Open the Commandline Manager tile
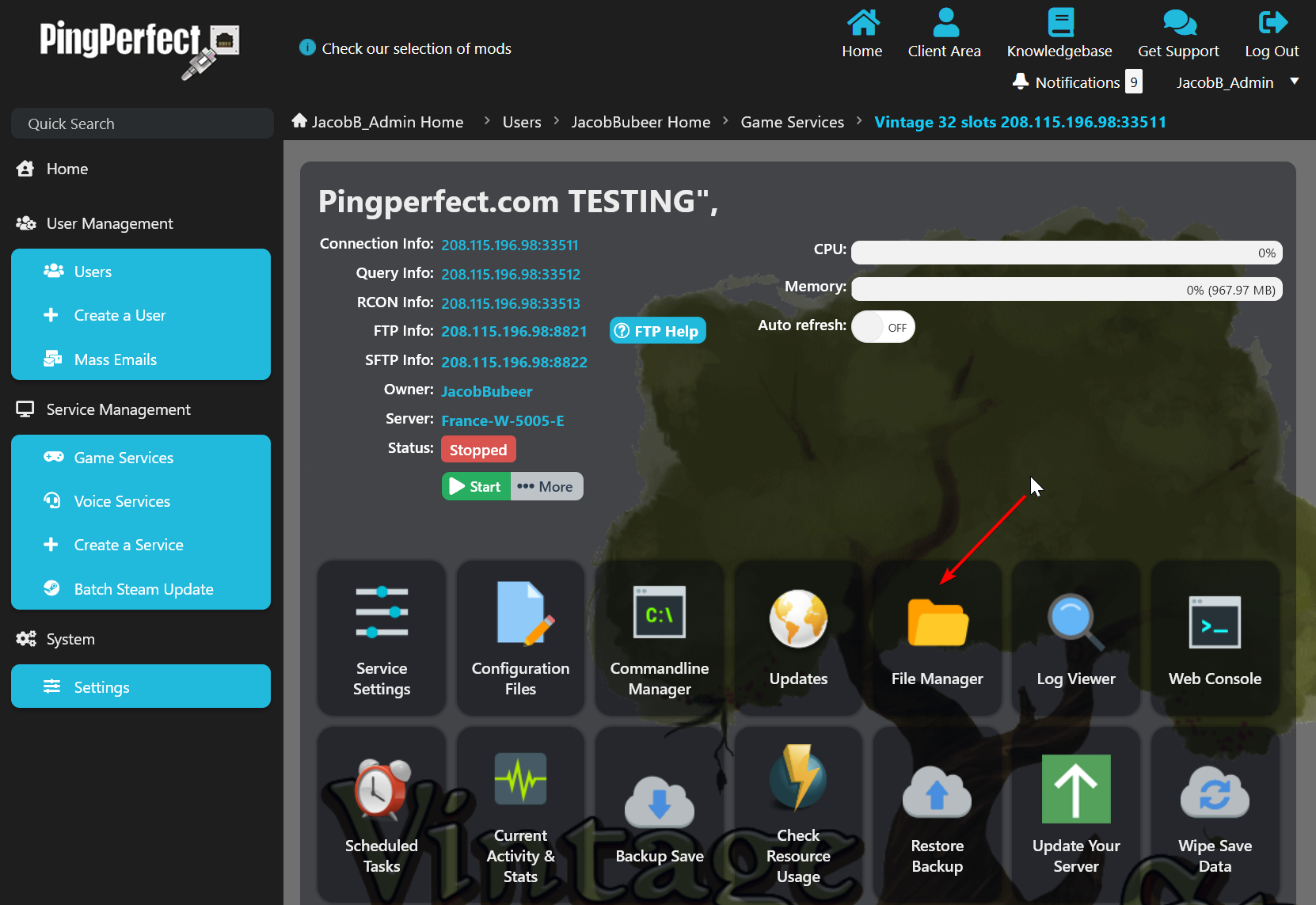 [660, 638]
